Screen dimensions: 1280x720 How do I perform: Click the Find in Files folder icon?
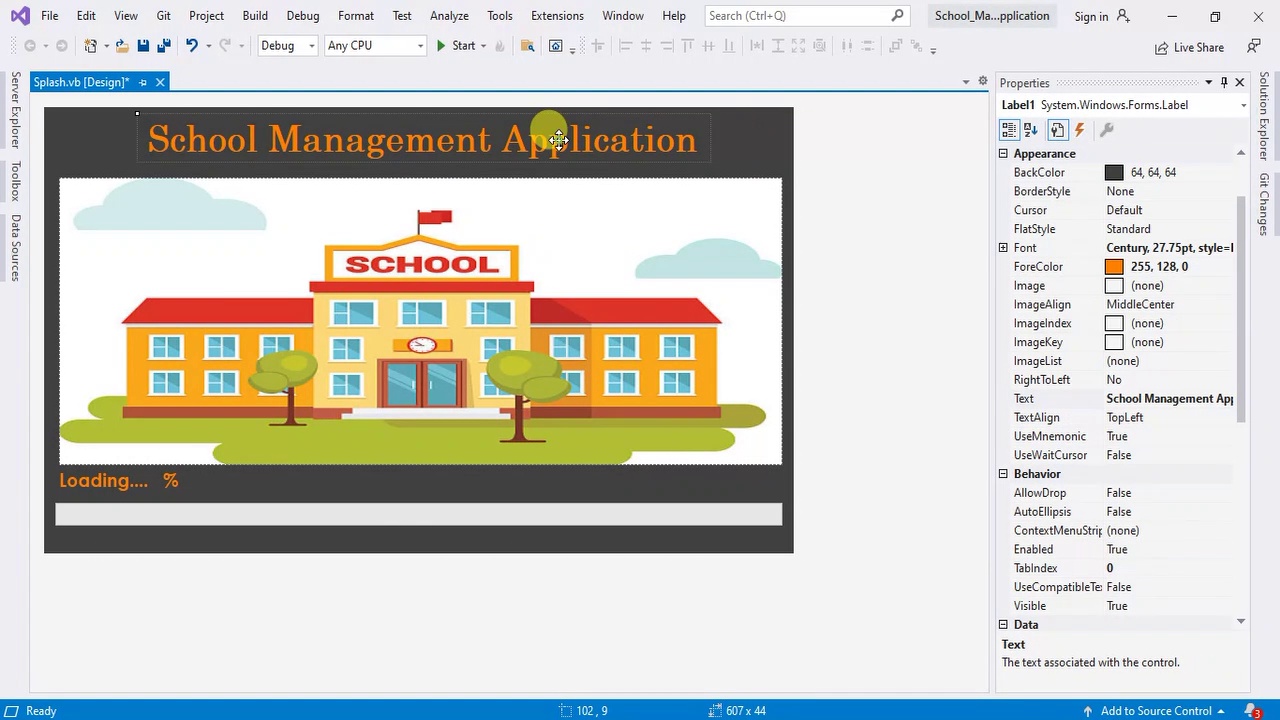(527, 46)
